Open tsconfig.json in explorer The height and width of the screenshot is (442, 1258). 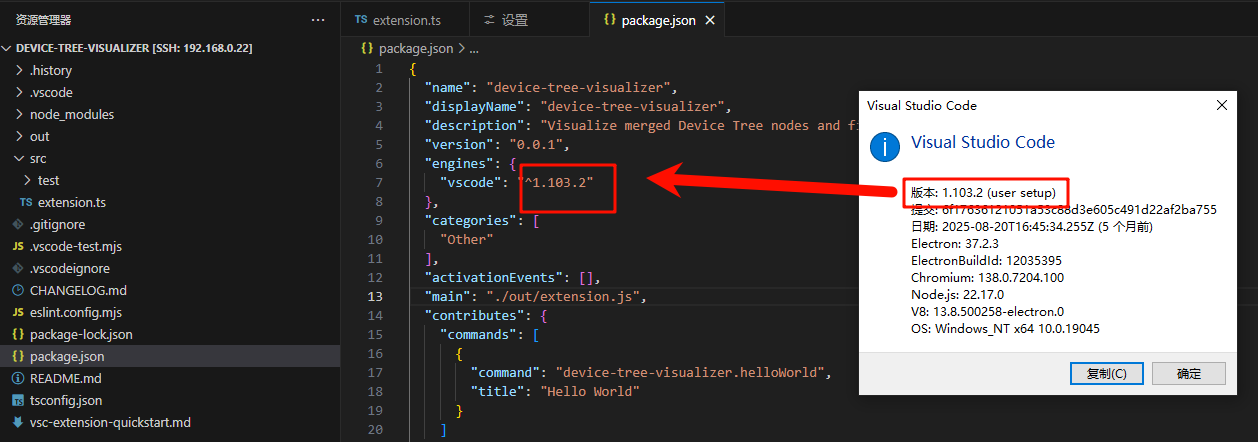(x=66, y=400)
